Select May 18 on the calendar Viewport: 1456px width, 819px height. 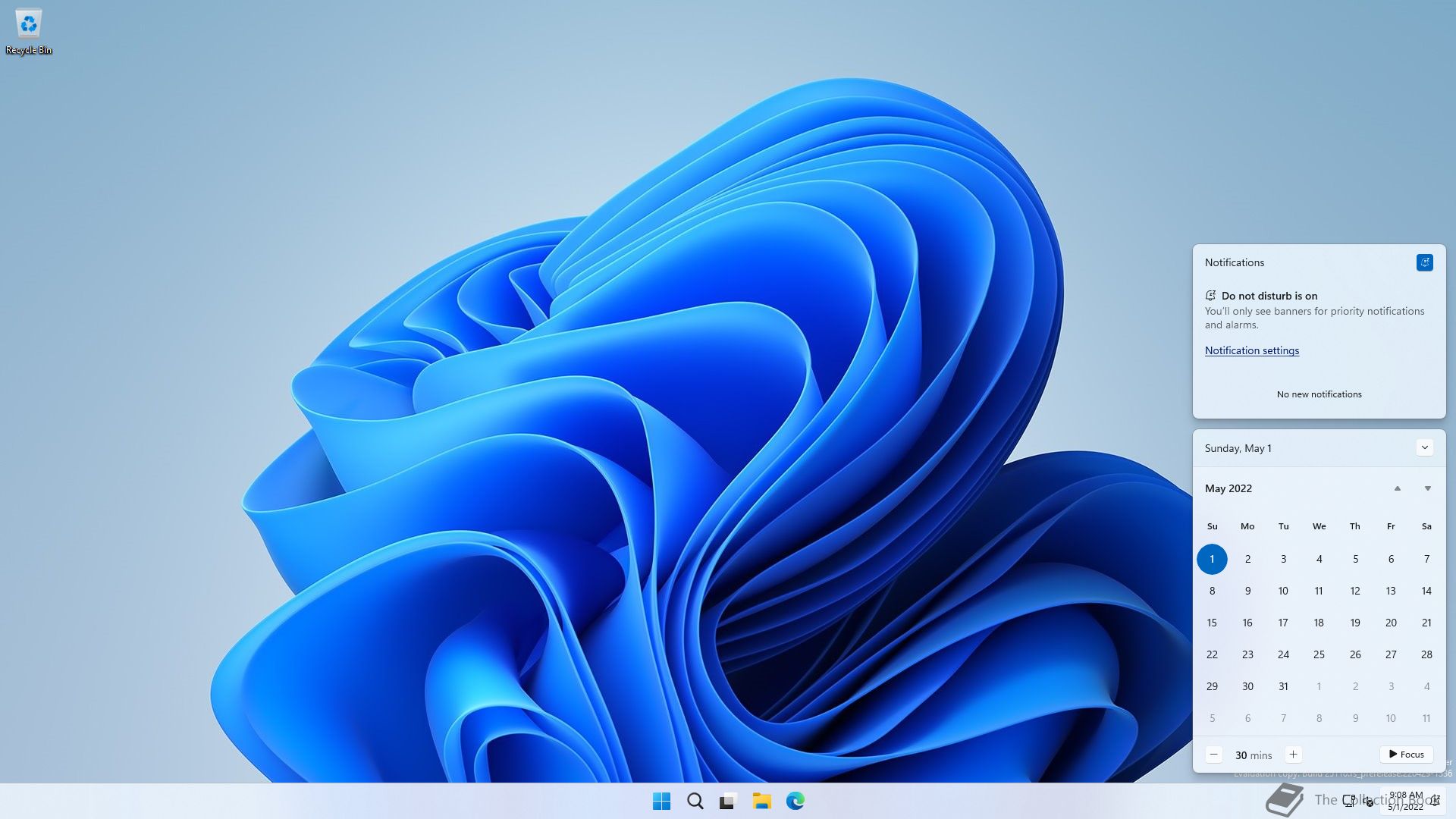[x=1319, y=623]
